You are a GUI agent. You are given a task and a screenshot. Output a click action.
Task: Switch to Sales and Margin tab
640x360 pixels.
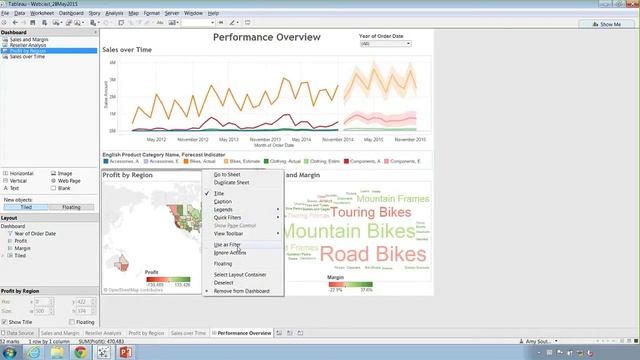60,333
